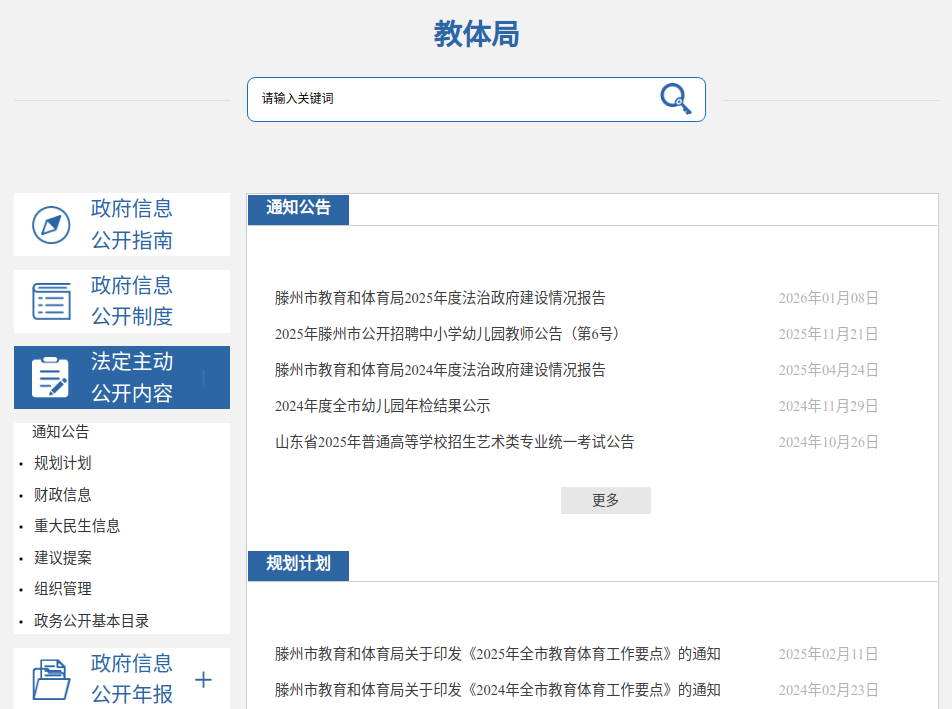
Task: Go to 财政信息 in the sidebar
Action: (x=62, y=494)
